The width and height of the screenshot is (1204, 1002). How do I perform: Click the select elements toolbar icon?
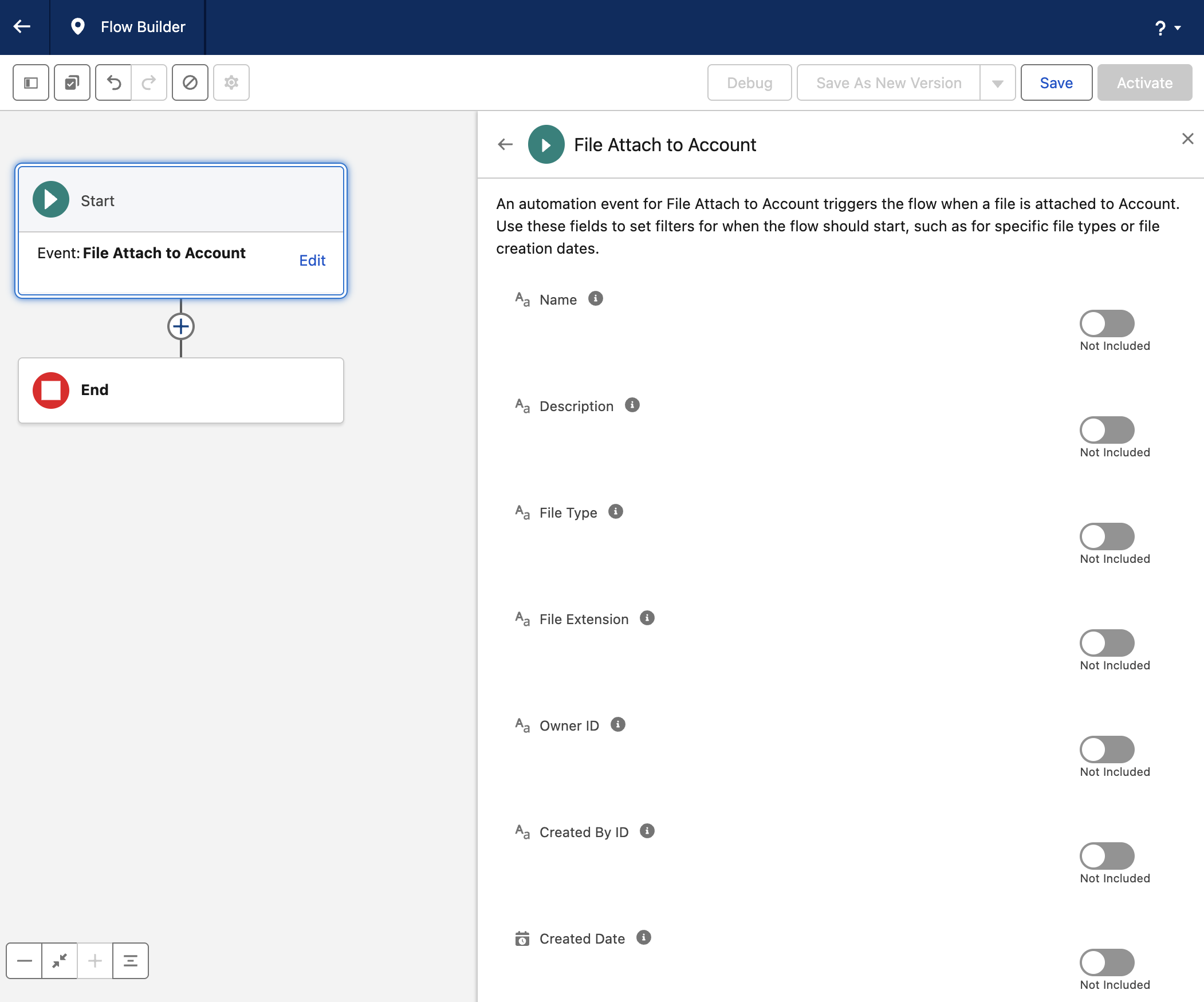click(x=72, y=82)
